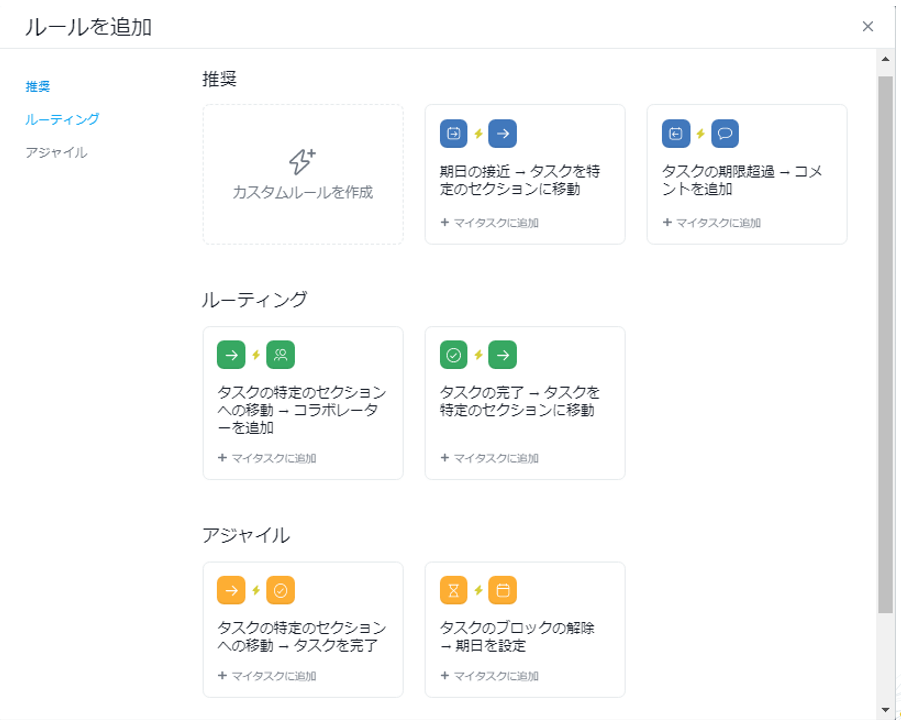Screen dimensions: 901x720
Task: Open タスクの期限超過 → コメントを追加 rule
Action: pos(747,175)
